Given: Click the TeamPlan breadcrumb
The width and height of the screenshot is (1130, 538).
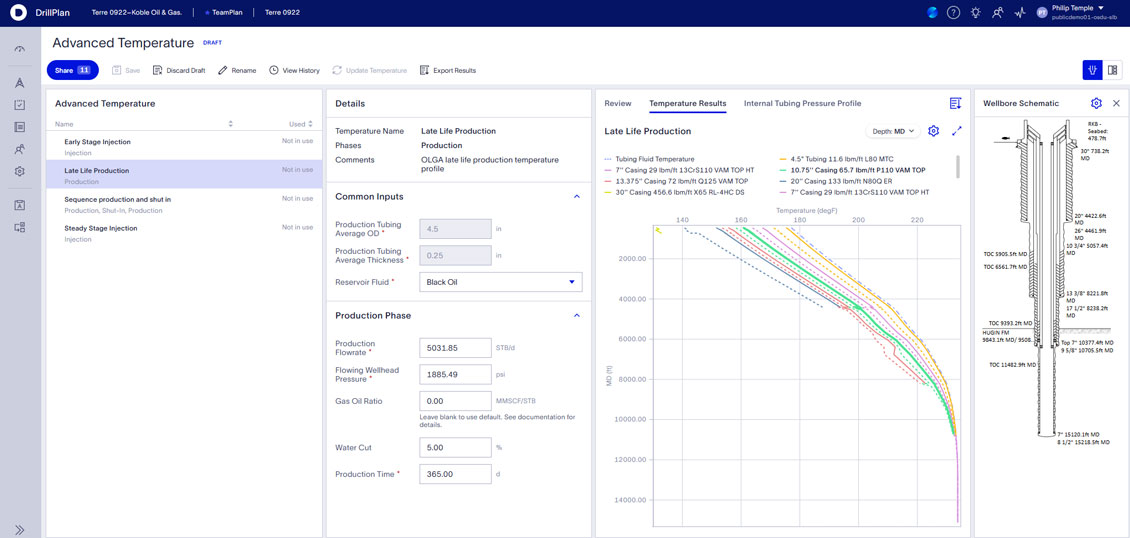Looking at the screenshot, I should click(x=226, y=13).
